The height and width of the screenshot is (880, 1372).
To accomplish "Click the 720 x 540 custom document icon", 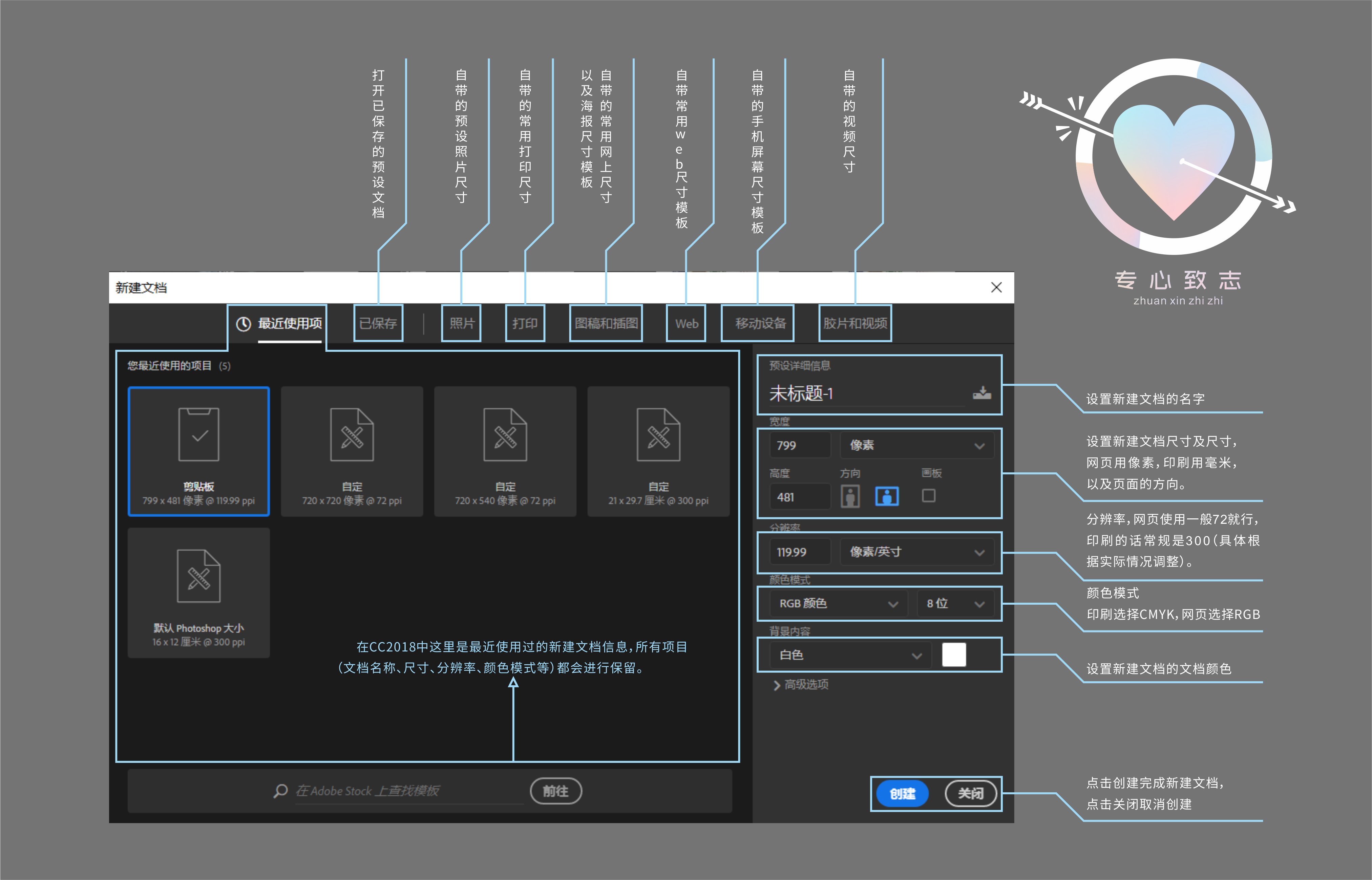I will click(x=505, y=434).
